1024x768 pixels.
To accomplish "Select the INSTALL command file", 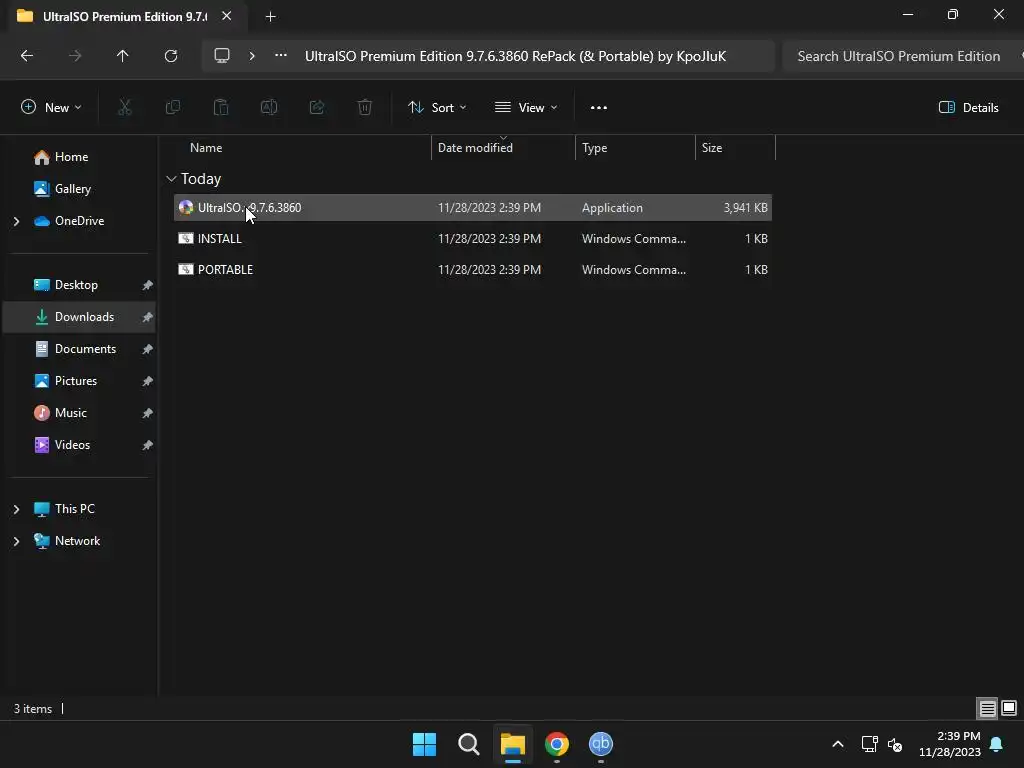I will pyautogui.click(x=473, y=239).
